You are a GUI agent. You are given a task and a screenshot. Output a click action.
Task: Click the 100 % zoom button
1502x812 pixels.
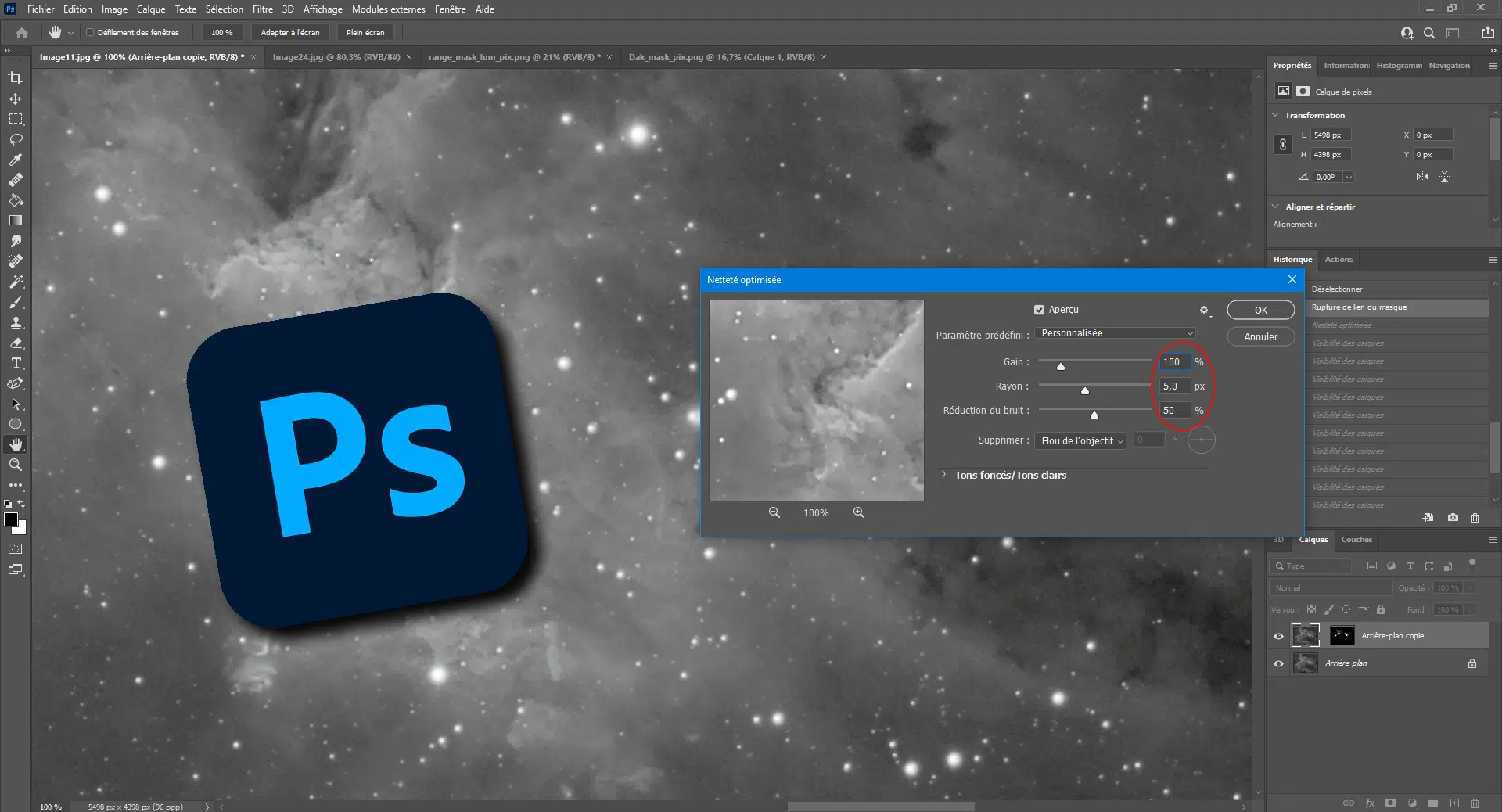click(x=222, y=33)
